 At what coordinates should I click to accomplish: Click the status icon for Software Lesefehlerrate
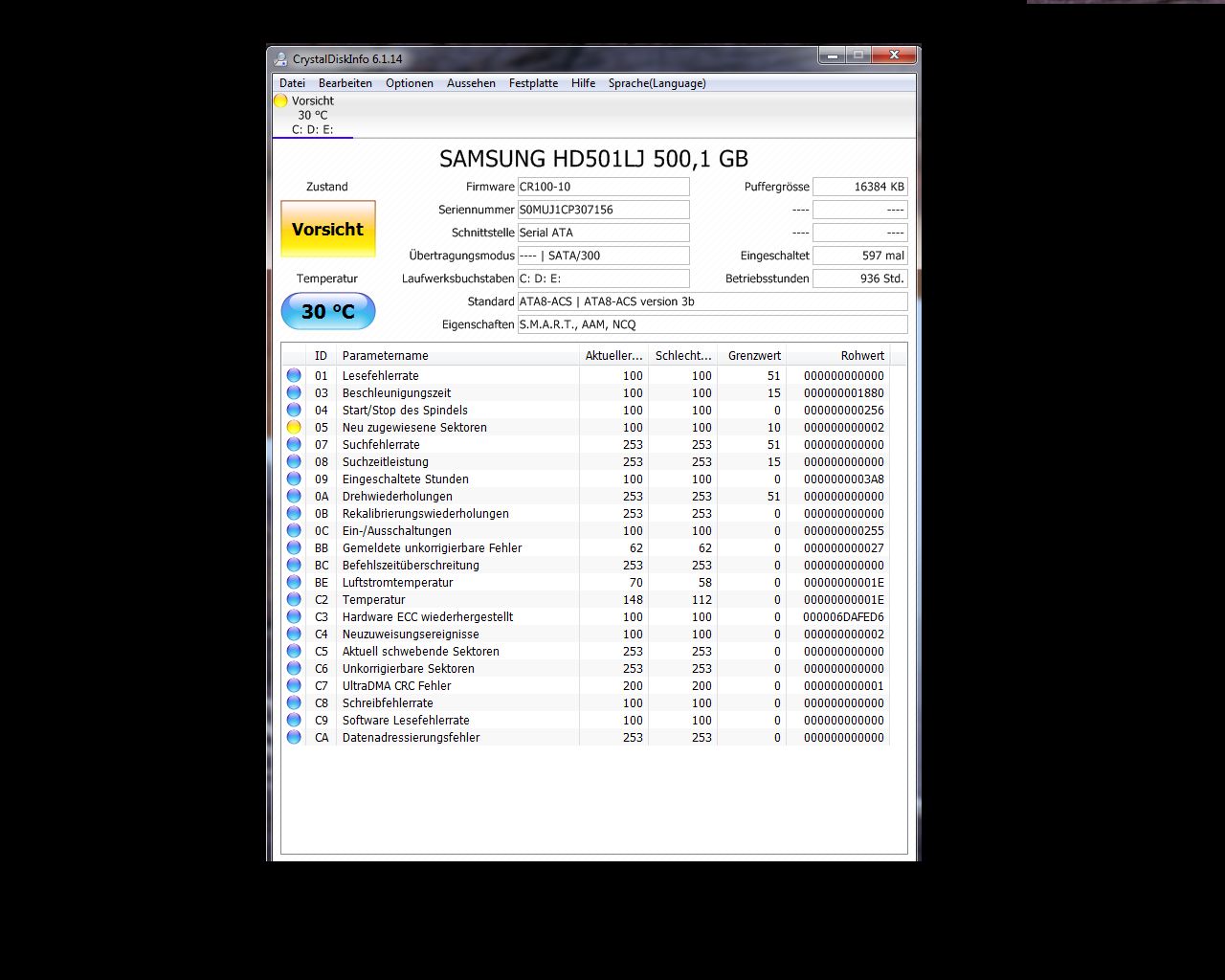(x=294, y=720)
